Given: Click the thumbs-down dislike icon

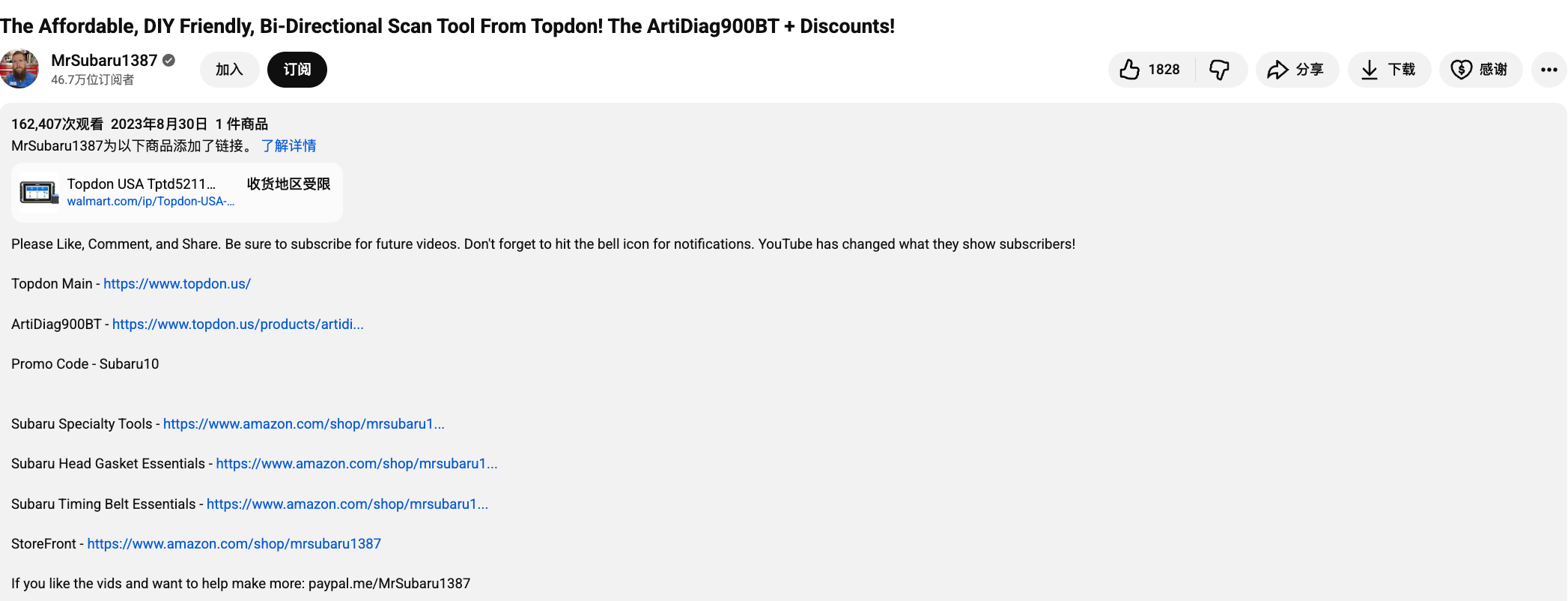Looking at the screenshot, I should tap(1219, 70).
